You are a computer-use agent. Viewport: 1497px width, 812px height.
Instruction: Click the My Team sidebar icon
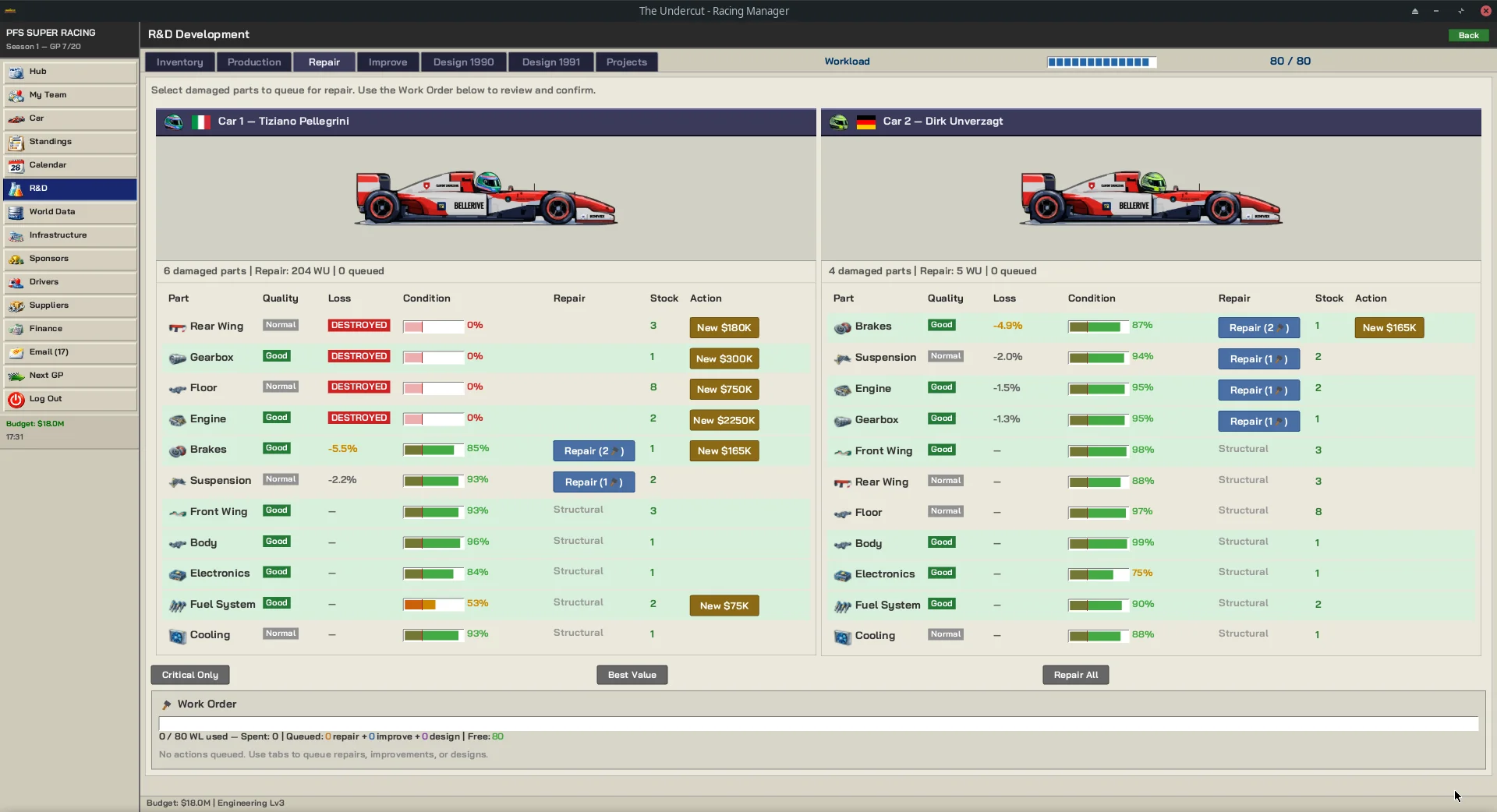point(16,96)
